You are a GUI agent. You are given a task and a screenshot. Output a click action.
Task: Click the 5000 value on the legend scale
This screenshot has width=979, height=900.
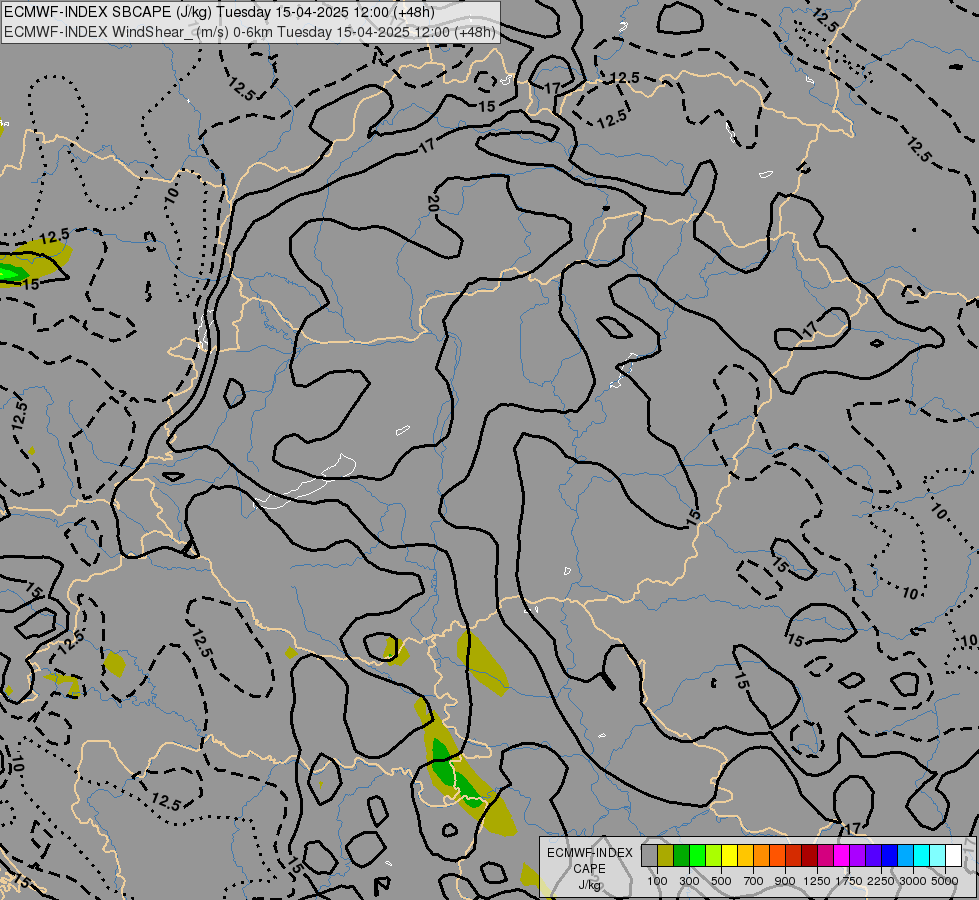coord(945,881)
